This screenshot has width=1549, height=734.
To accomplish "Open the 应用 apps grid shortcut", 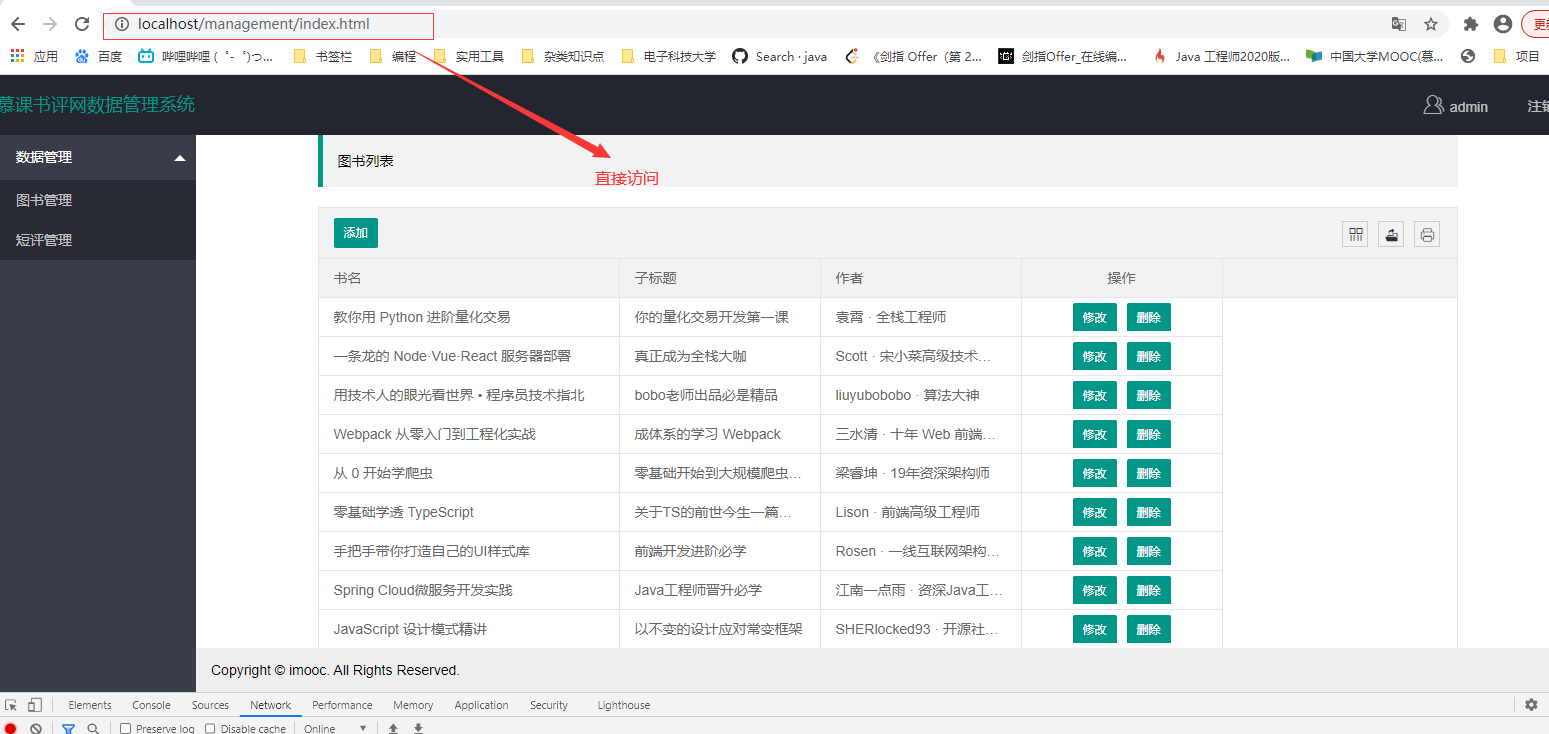I will [34, 56].
